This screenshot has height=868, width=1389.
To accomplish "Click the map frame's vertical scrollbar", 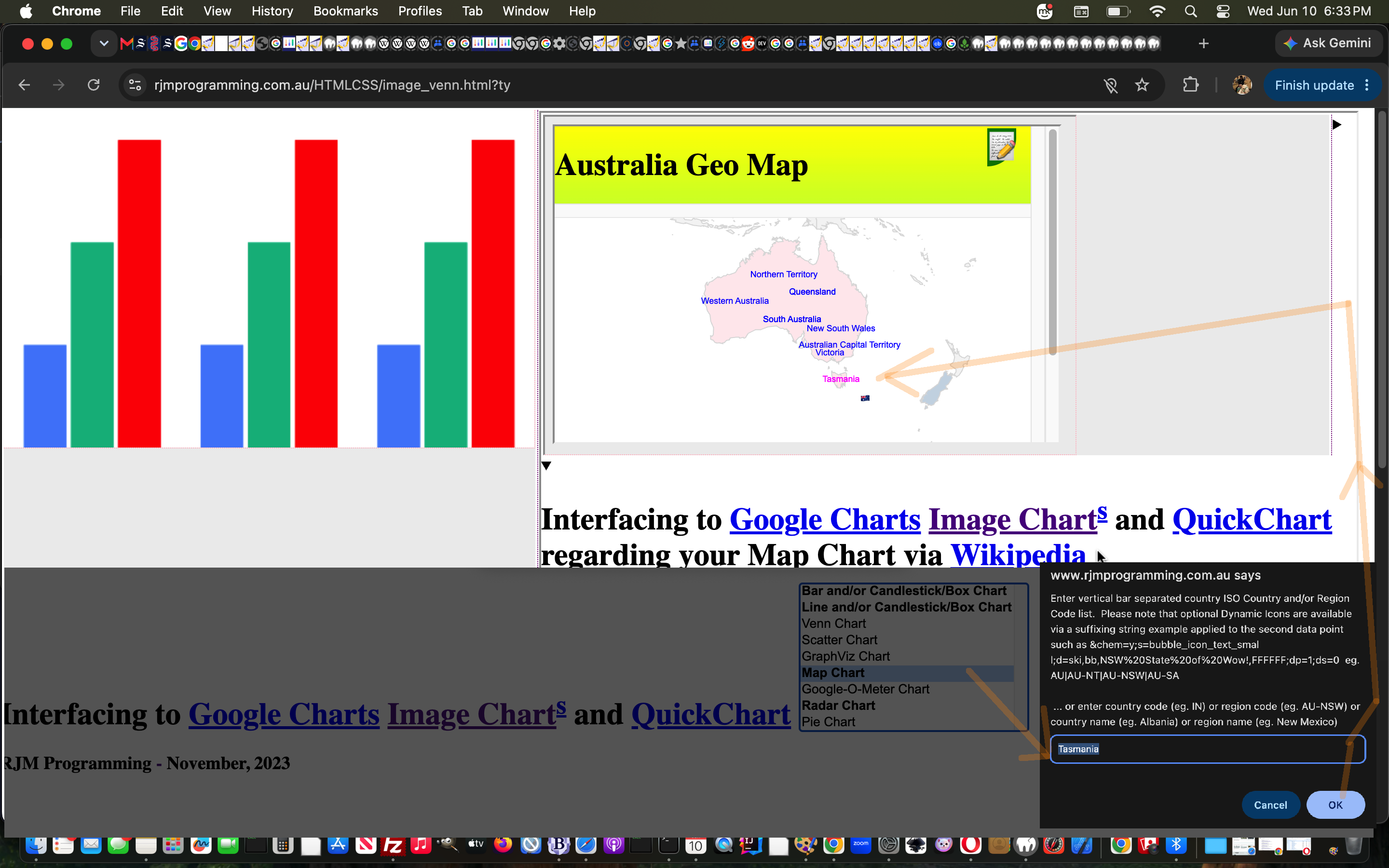I will click(1053, 241).
